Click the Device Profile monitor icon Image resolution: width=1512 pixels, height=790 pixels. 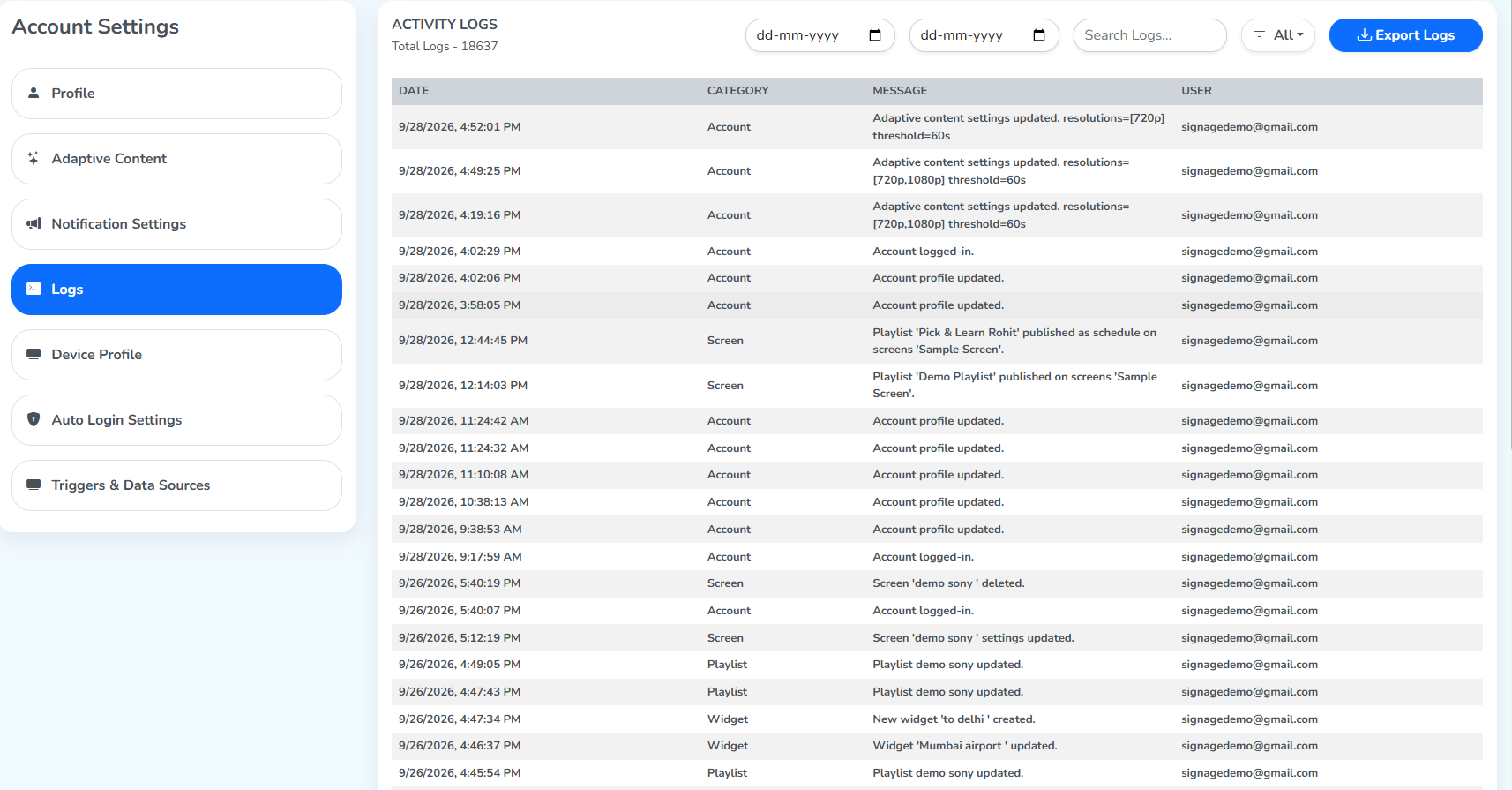(x=34, y=354)
